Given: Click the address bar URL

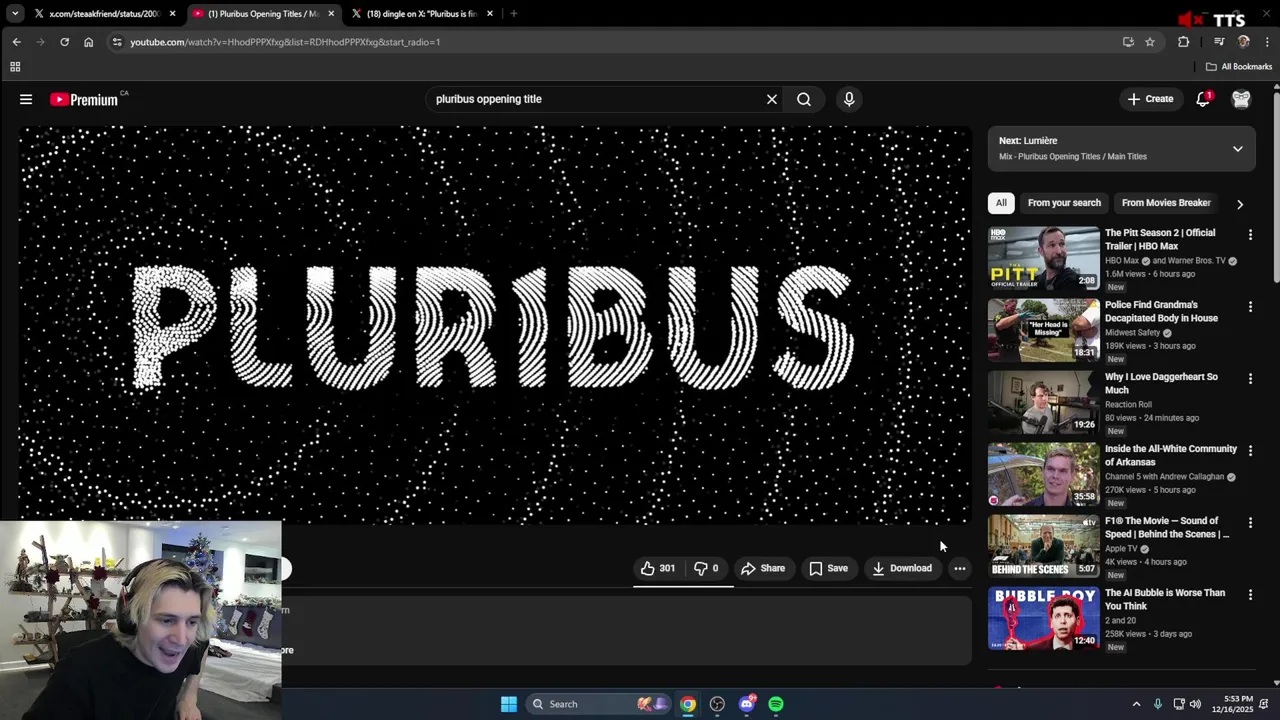Looking at the screenshot, I should click(285, 42).
